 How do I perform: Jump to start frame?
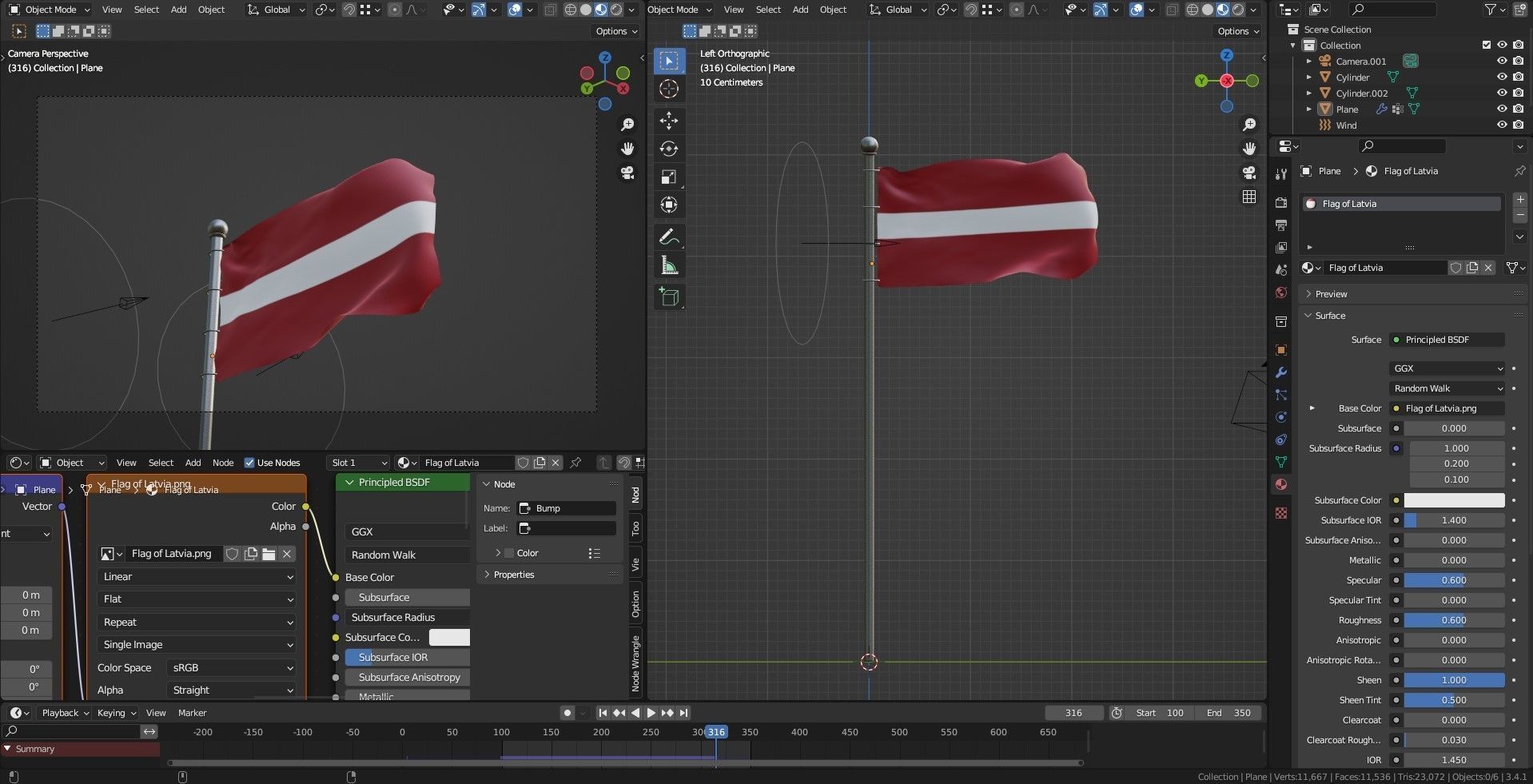(x=603, y=713)
